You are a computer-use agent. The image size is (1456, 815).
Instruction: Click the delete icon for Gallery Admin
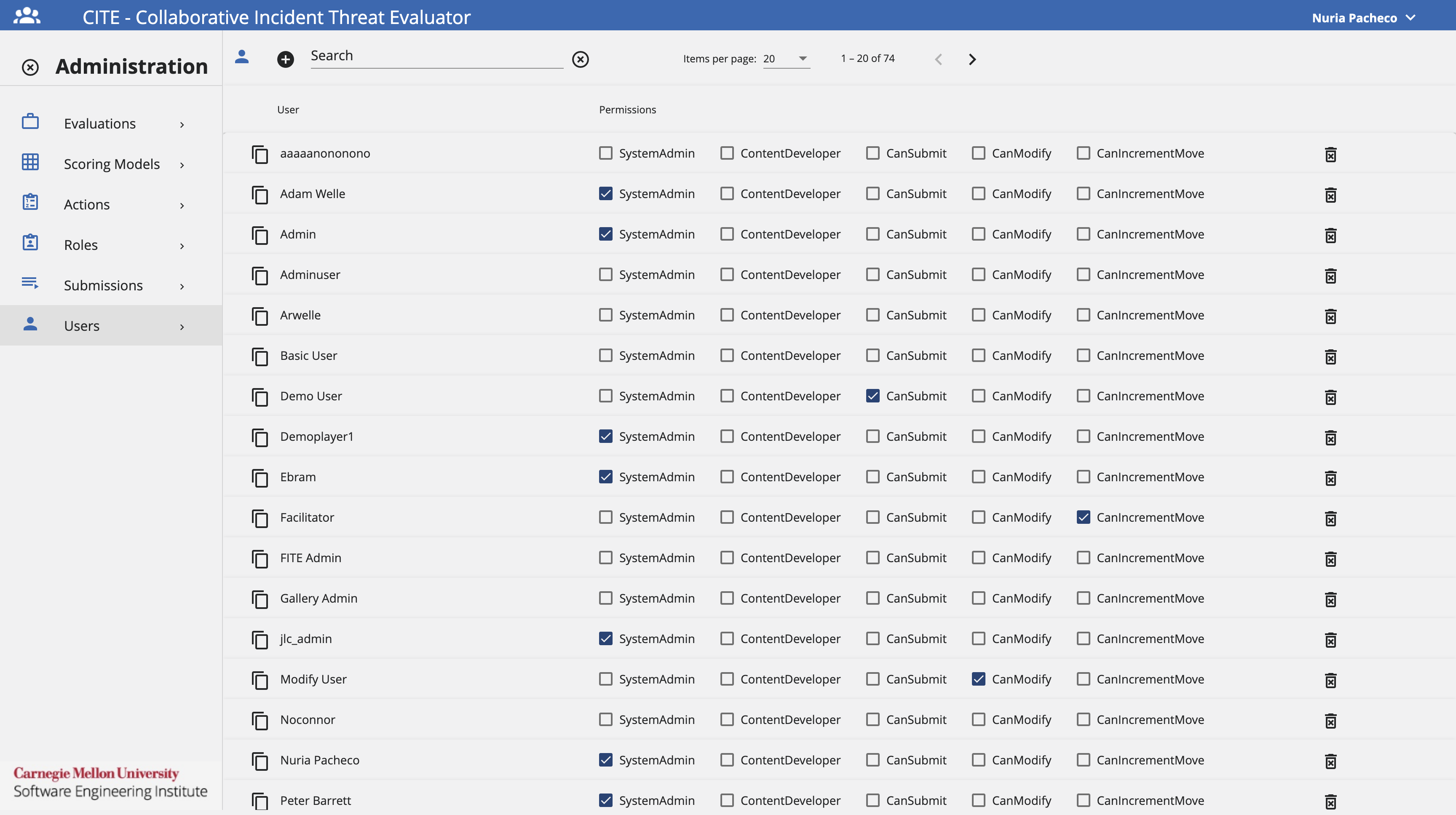click(x=1331, y=599)
